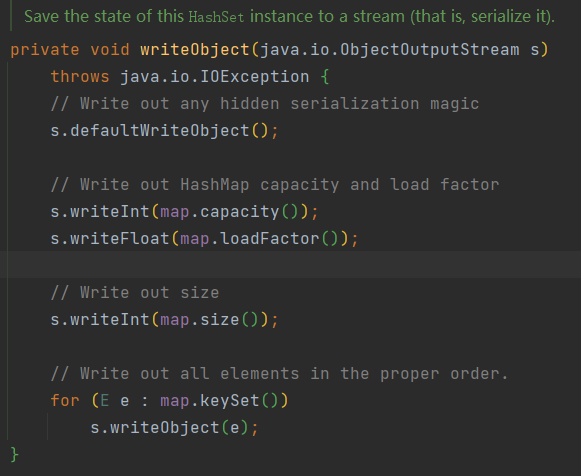Image resolution: width=581 pixels, height=476 pixels.
Task: Click the closing brace of the method
Action: point(14,454)
